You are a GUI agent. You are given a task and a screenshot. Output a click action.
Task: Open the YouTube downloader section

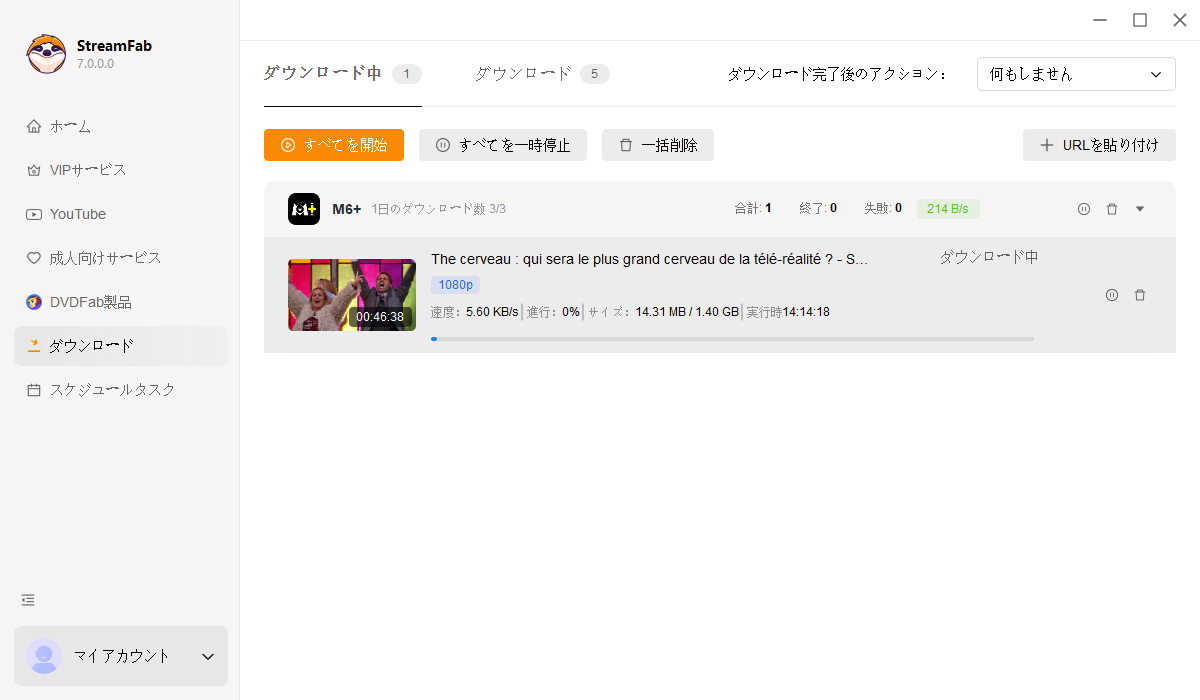(x=80, y=214)
